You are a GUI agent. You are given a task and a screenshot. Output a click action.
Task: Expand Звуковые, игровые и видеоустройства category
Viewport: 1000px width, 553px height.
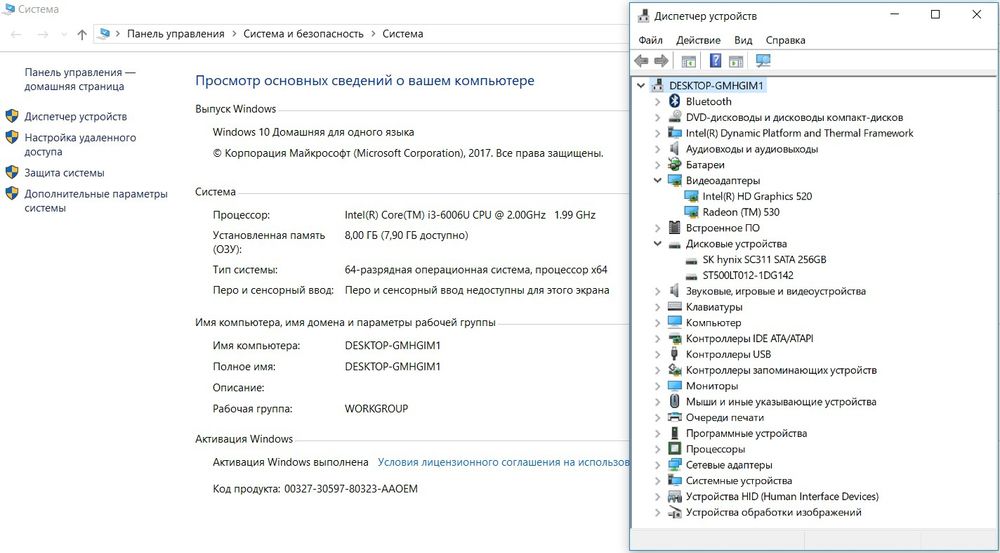pos(658,291)
